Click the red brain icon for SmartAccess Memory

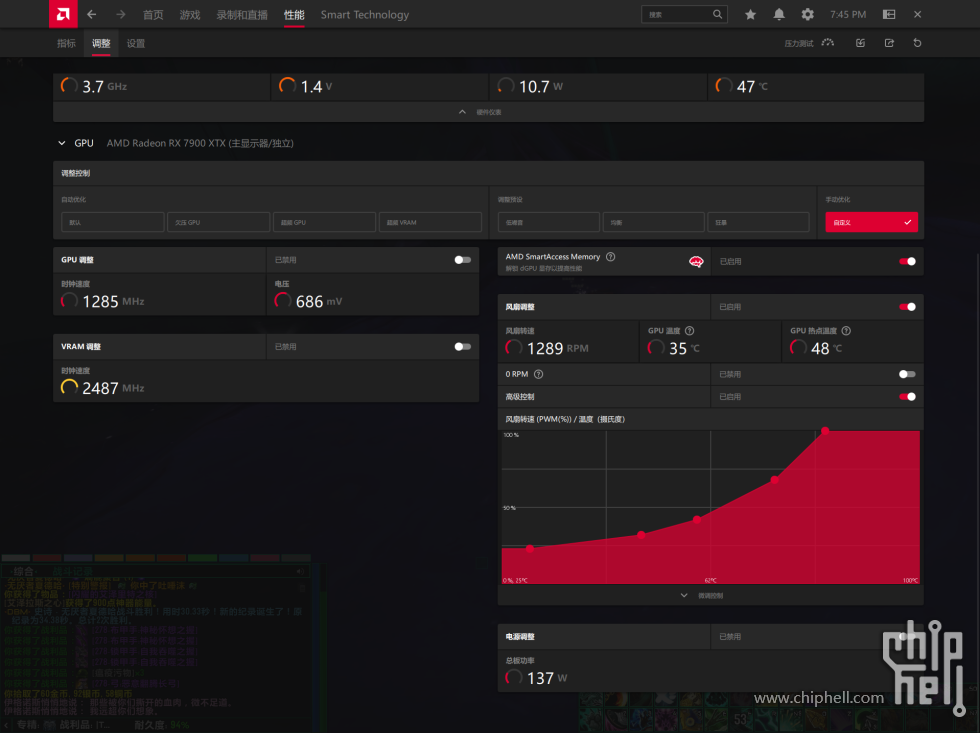(x=696, y=262)
